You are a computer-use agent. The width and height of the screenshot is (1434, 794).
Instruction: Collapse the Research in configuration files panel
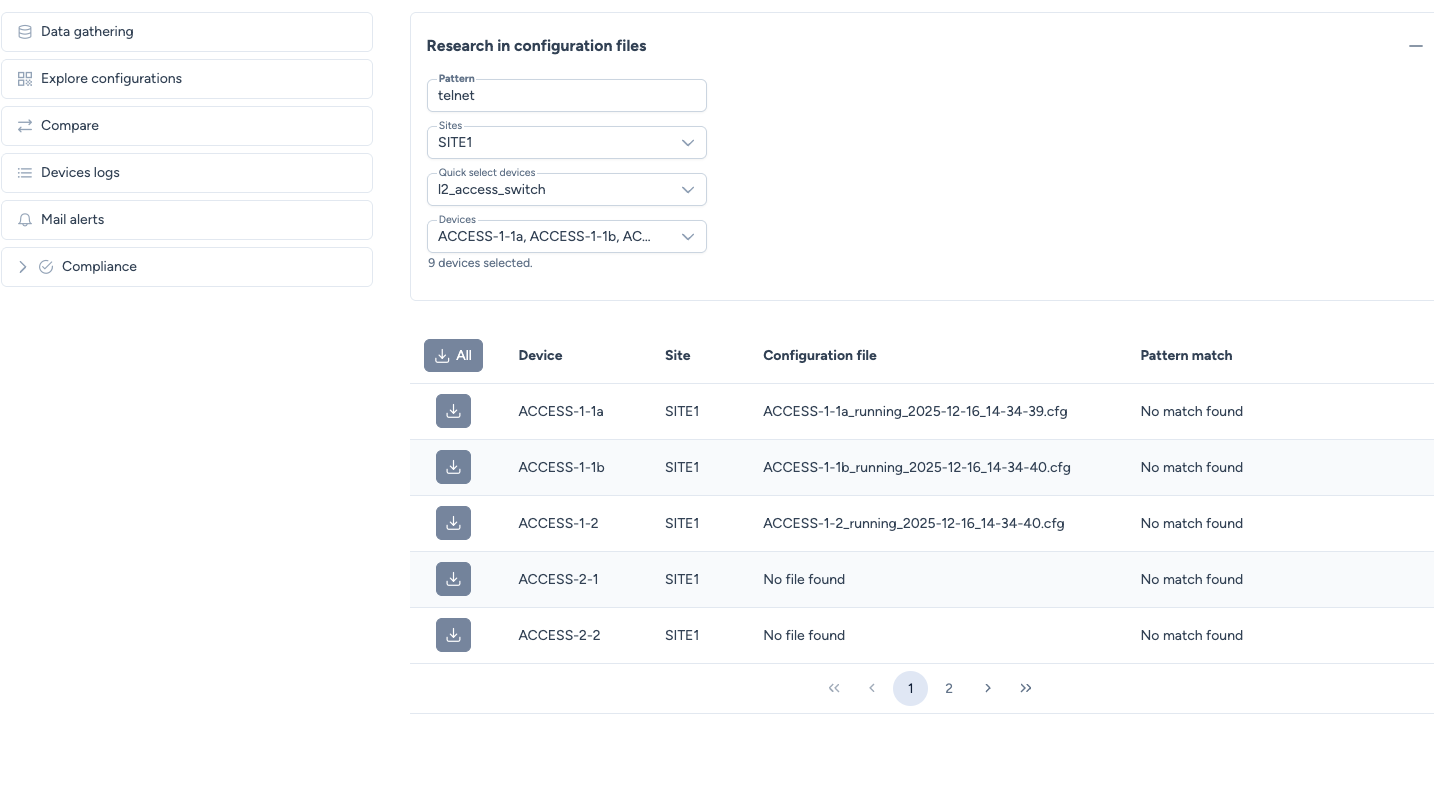click(x=1415, y=46)
